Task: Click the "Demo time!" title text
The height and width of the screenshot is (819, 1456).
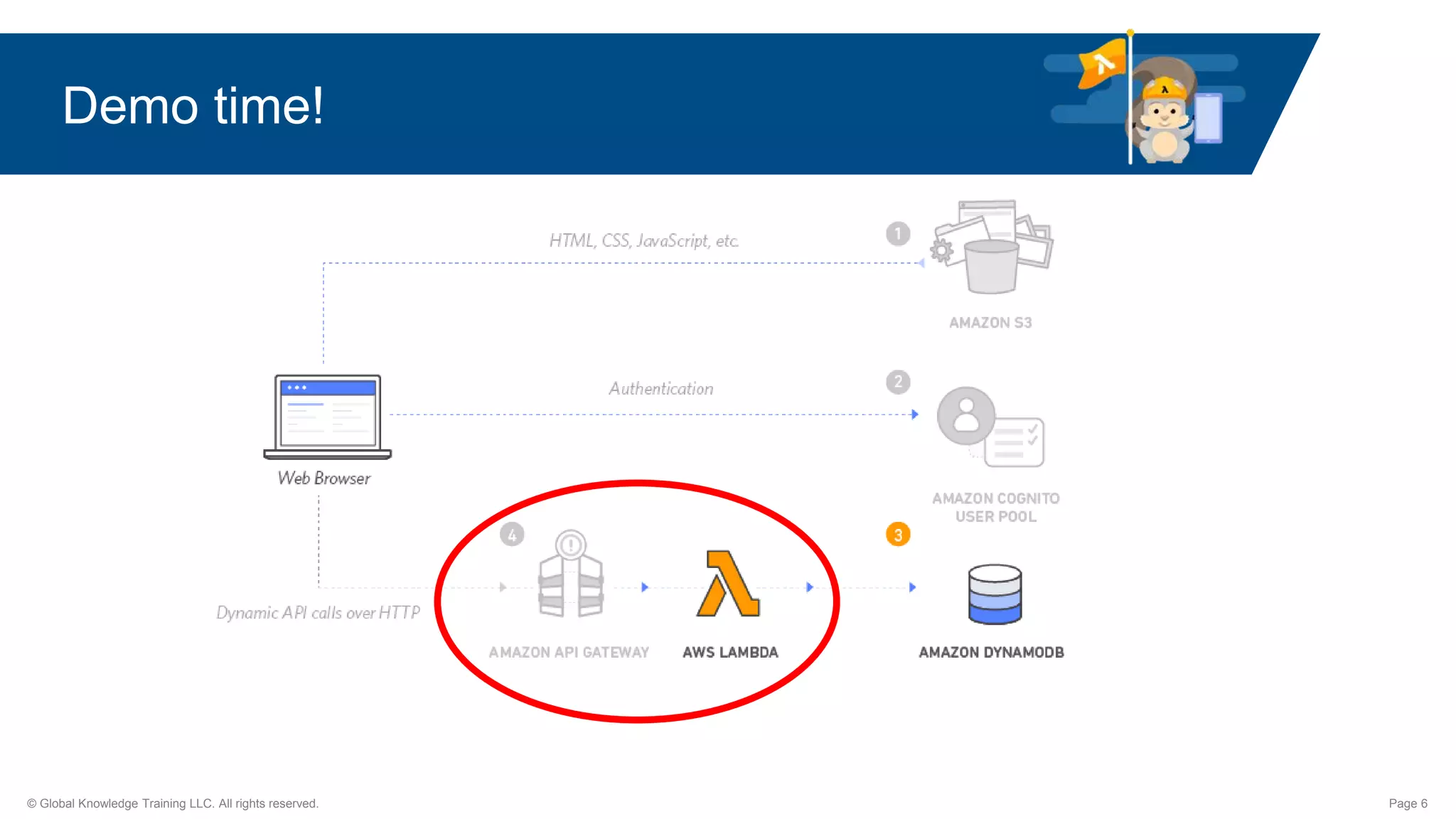Action: coord(193,106)
